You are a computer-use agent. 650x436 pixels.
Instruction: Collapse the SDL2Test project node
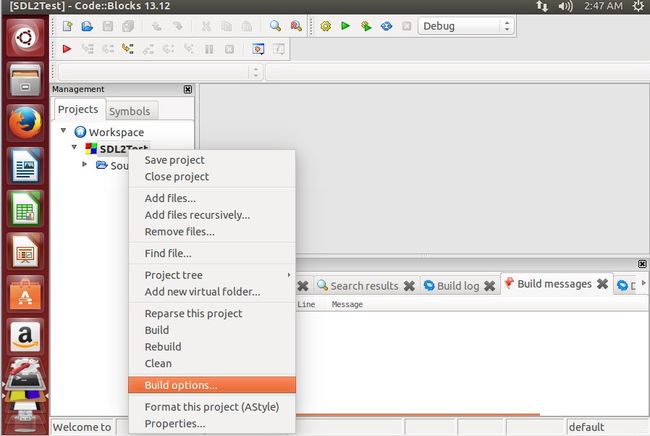[x=74, y=147]
